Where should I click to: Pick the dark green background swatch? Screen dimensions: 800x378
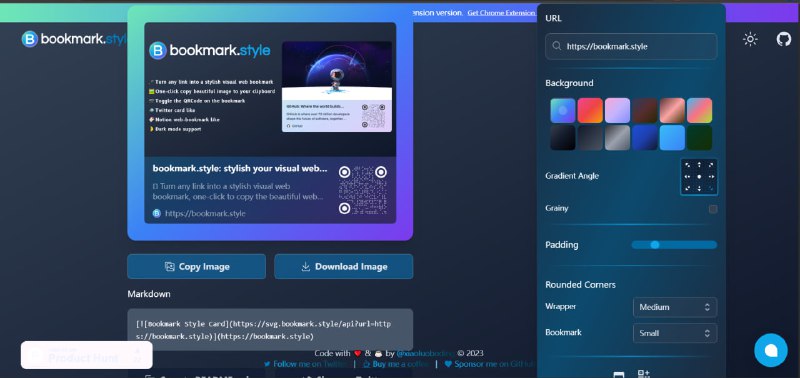[699, 138]
